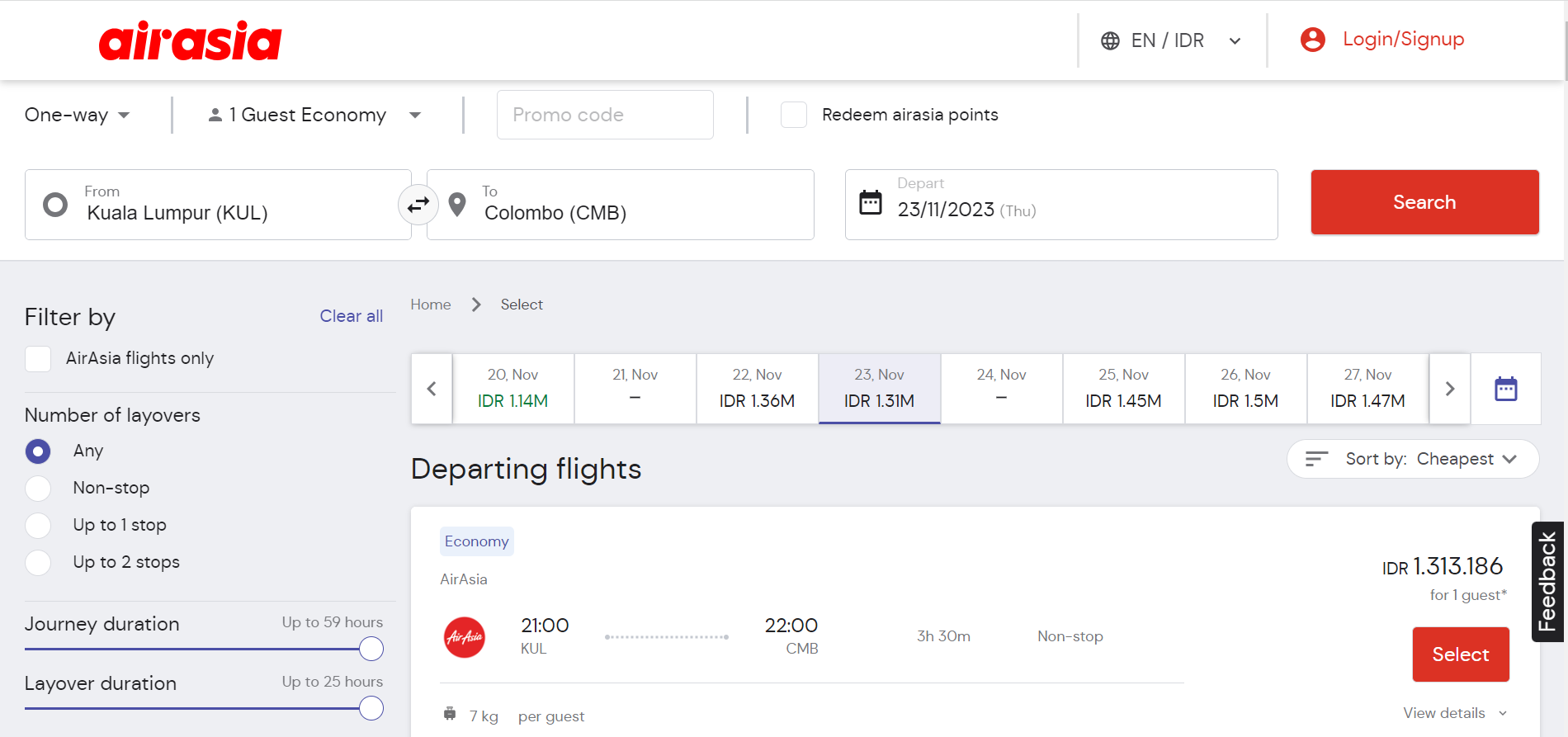Click the user profile icon

1312,40
